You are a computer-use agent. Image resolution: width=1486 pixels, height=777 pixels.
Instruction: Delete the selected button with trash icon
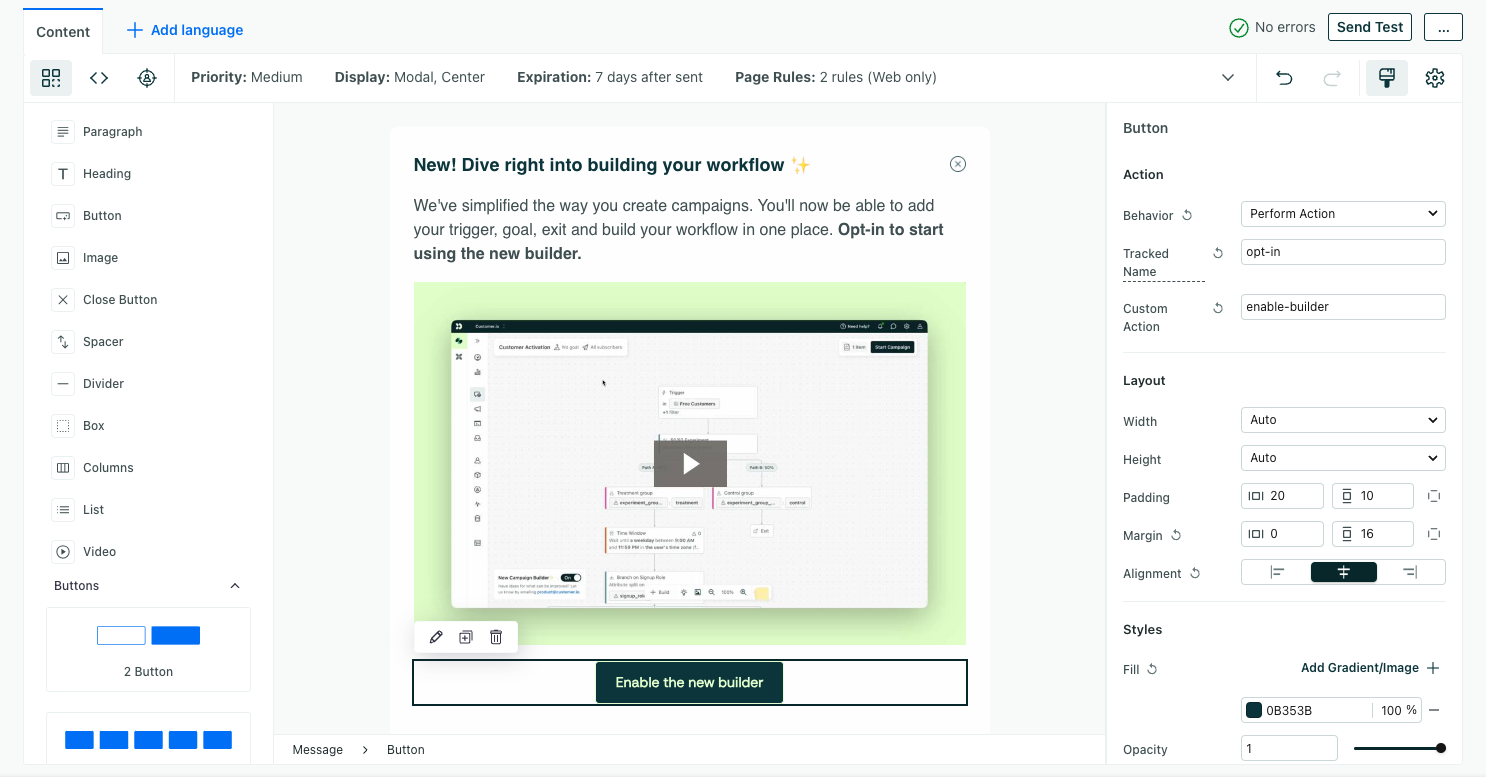click(x=496, y=637)
